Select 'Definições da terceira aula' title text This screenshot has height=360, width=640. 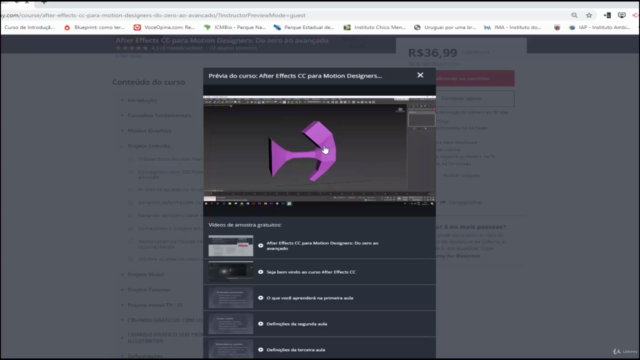click(x=296, y=350)
